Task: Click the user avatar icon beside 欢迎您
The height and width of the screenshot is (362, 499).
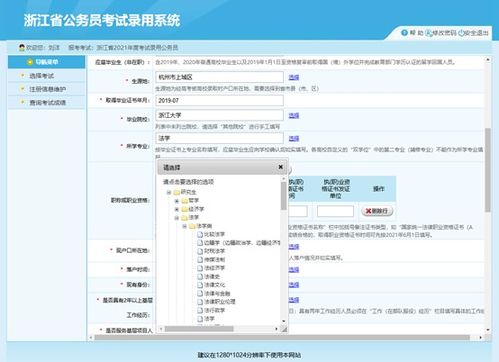Action: 22,48
